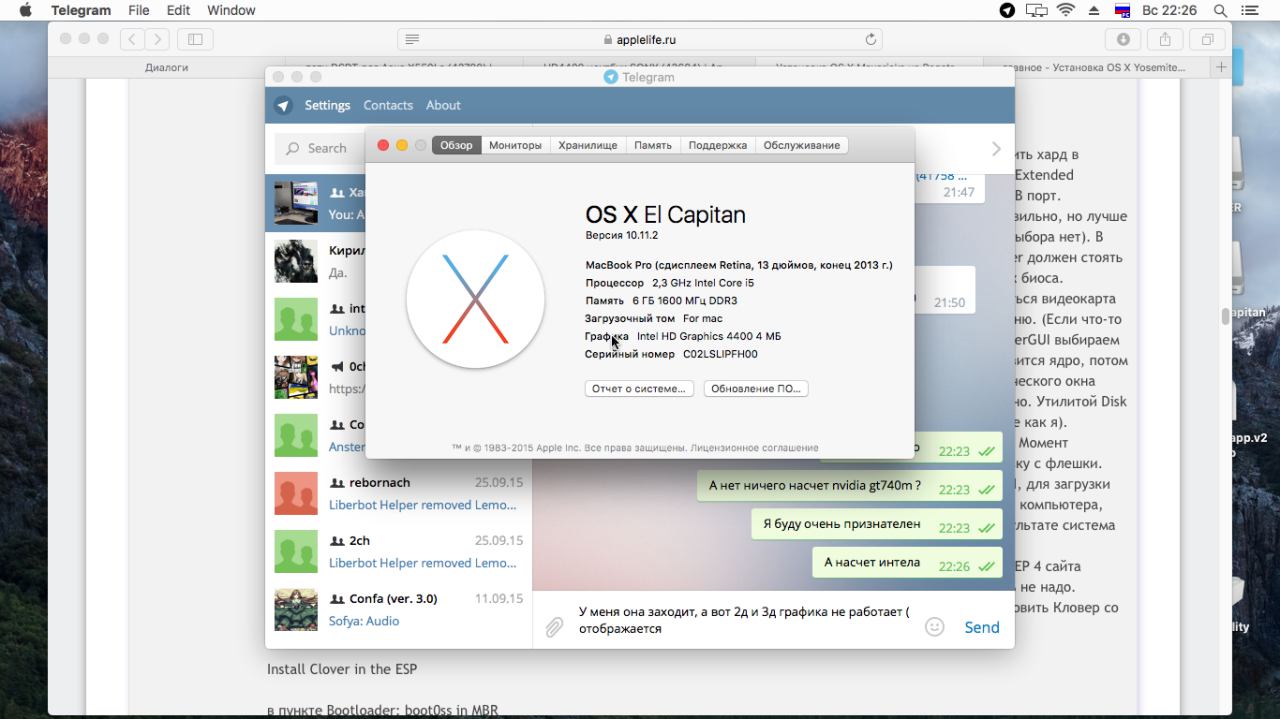Open a new Safari tab with plus
Image resolution: width=1280 pixels, height=719 pixels.
[1220, 67]
